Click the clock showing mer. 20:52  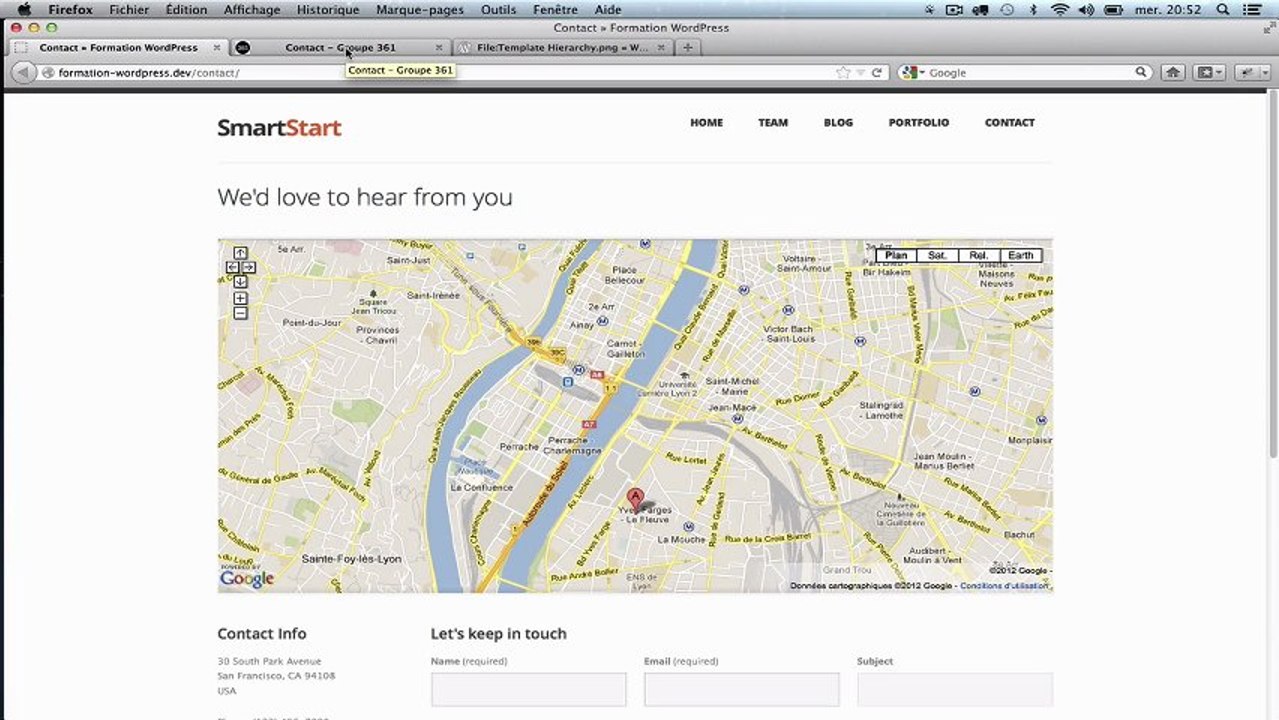[1168, 9]
